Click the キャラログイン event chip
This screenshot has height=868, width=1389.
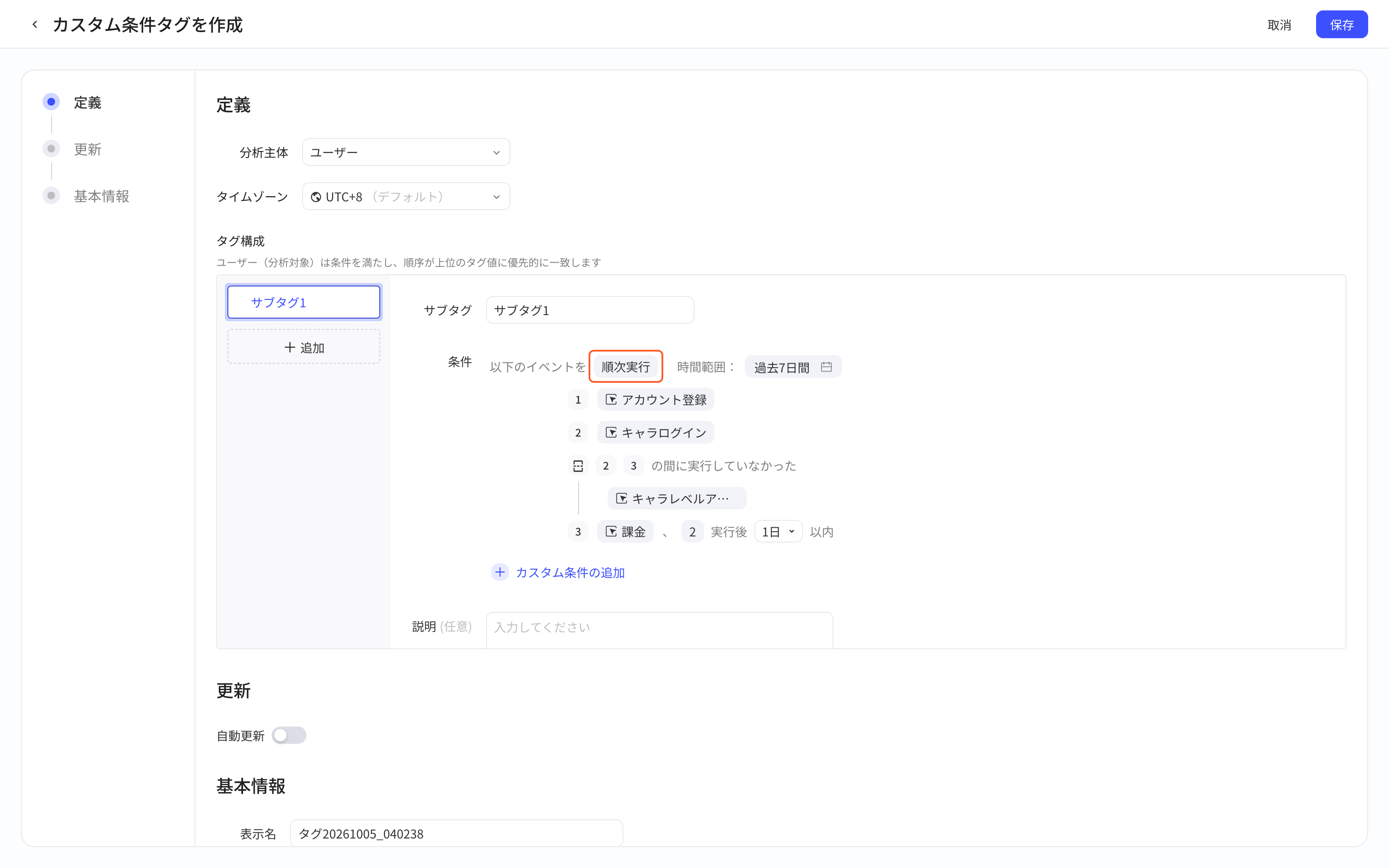tap(655, 433)
